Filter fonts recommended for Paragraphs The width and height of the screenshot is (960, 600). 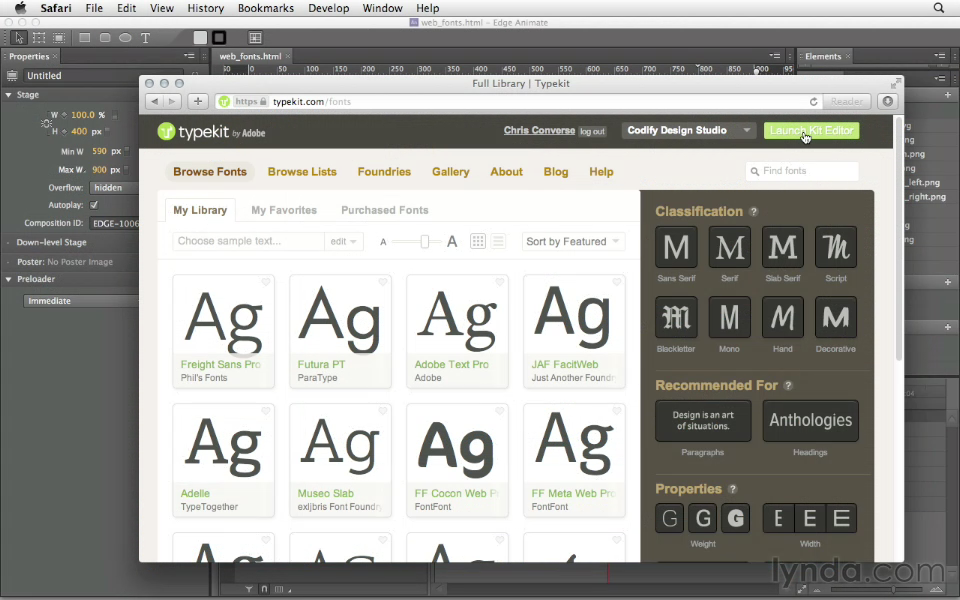point(703,421)
